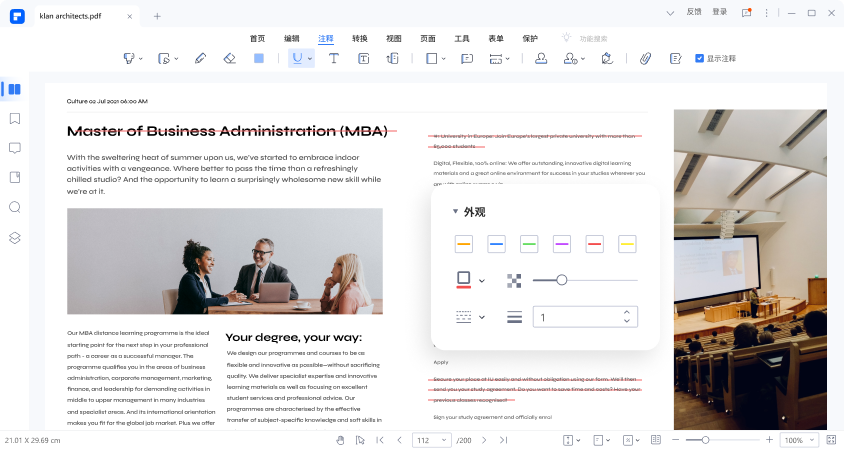
Task: Open the 转换 tab
Action: click(x=360, y=38)
